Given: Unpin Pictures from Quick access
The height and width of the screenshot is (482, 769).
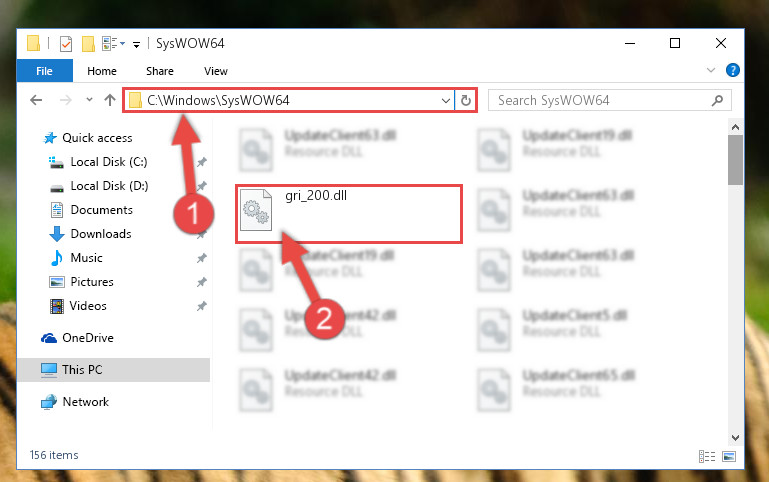Looking at the screenshot, I should (x=202, y=282).
